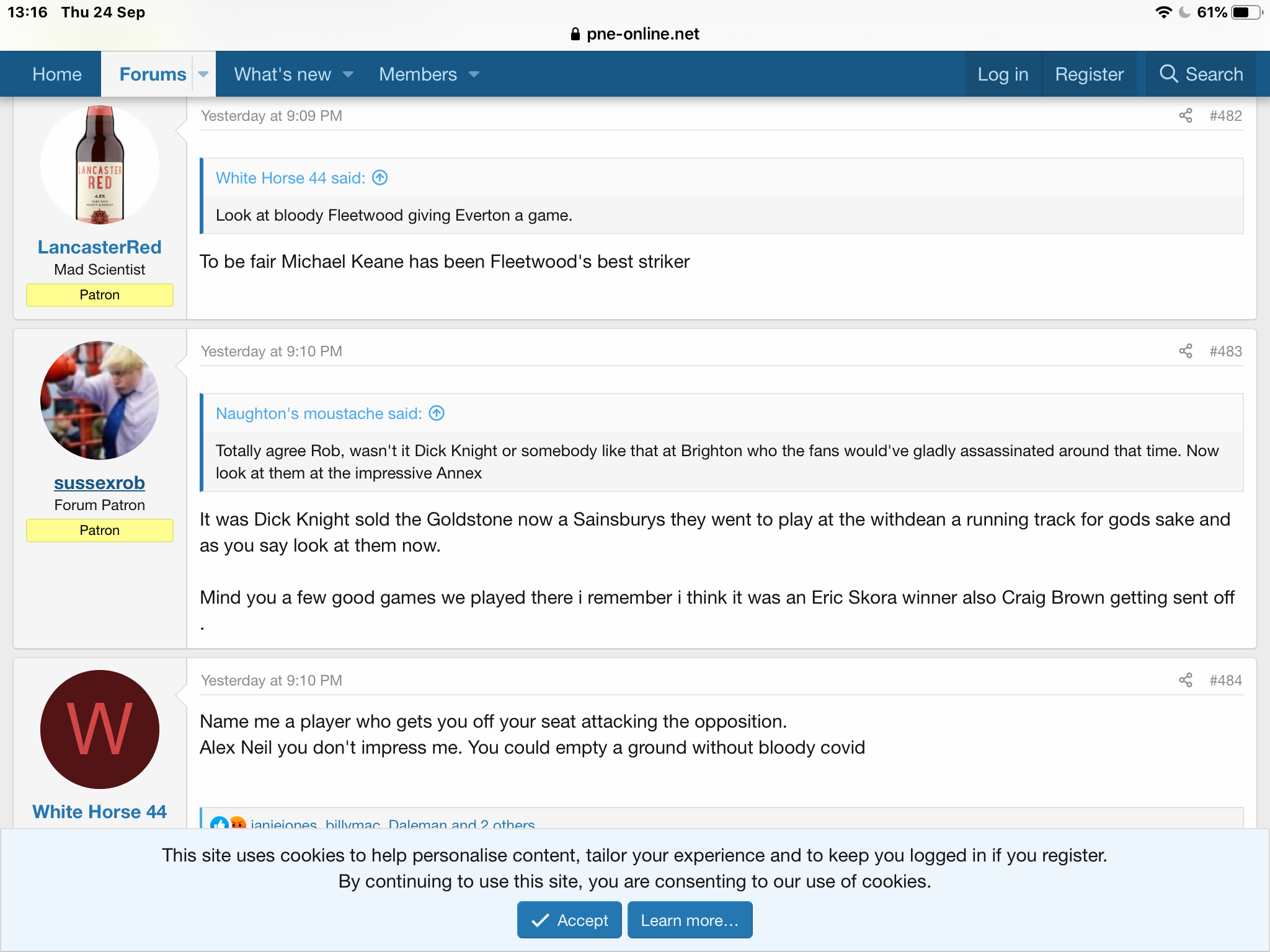Tap the Wi-Fi status icon
1270x952 pixels.
tap(1164, 12)
